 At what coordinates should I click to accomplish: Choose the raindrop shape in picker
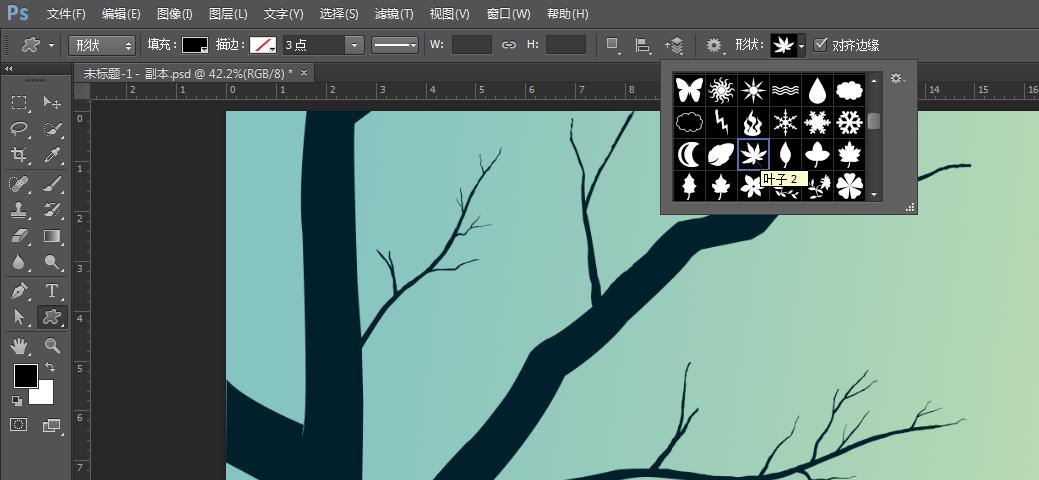point(817,90)
